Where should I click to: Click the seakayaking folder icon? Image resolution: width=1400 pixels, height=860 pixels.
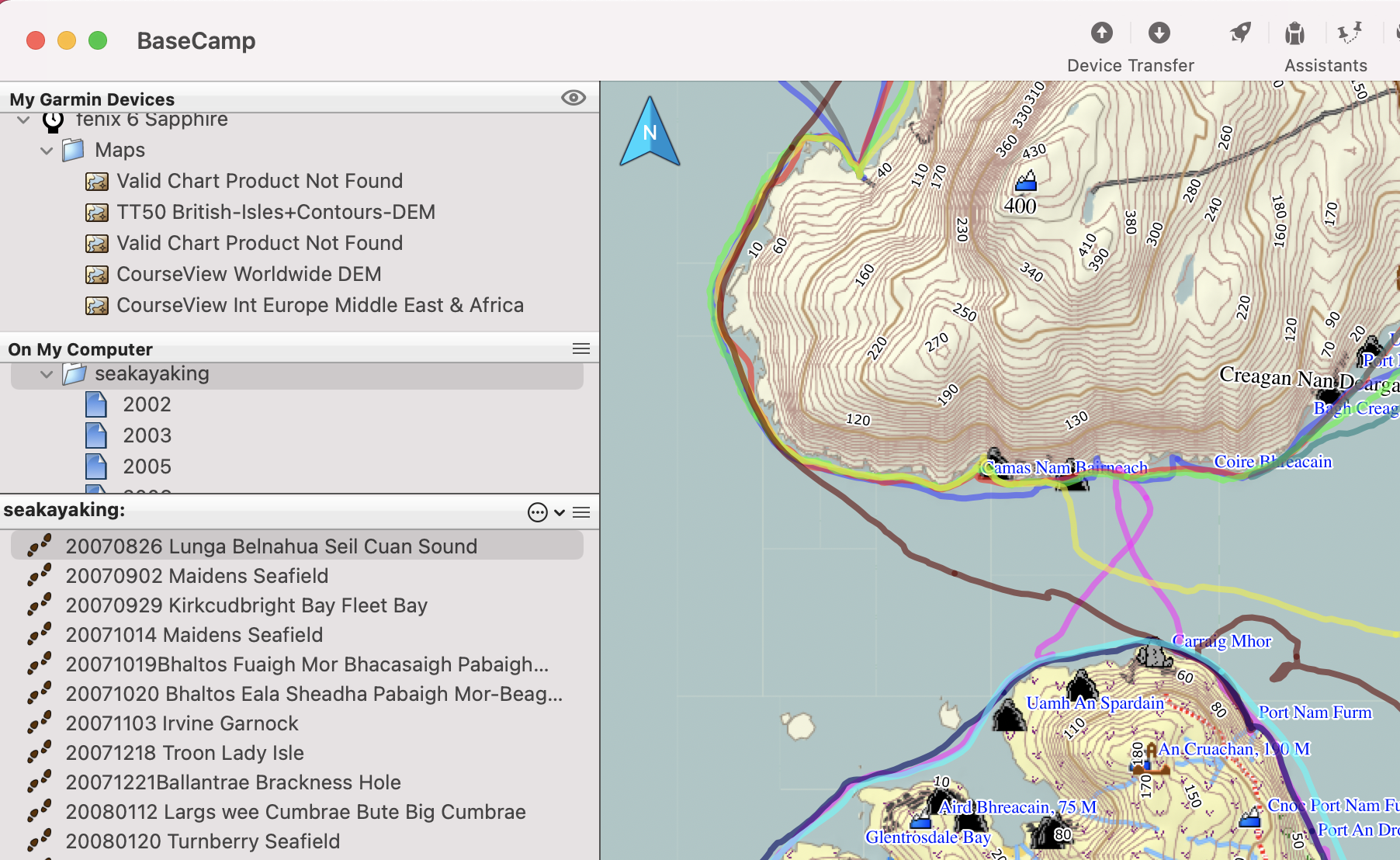(75, 373)
